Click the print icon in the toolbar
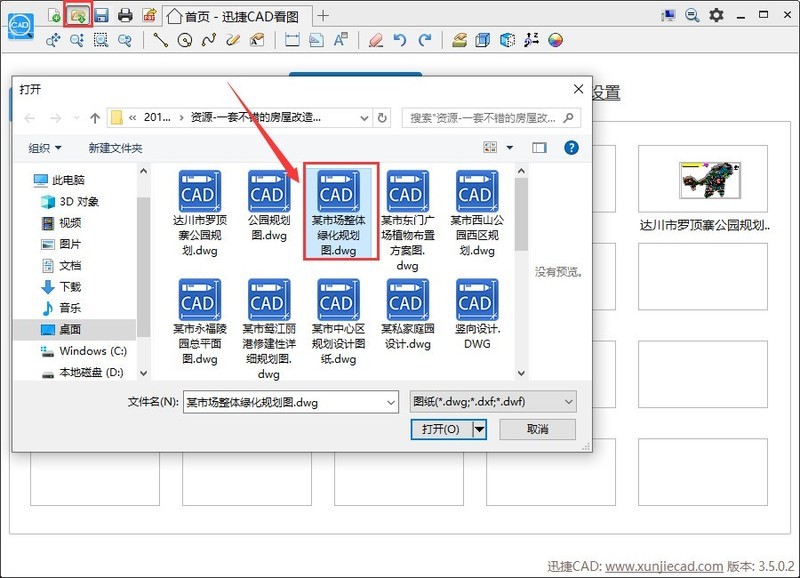 pos(125,15)
